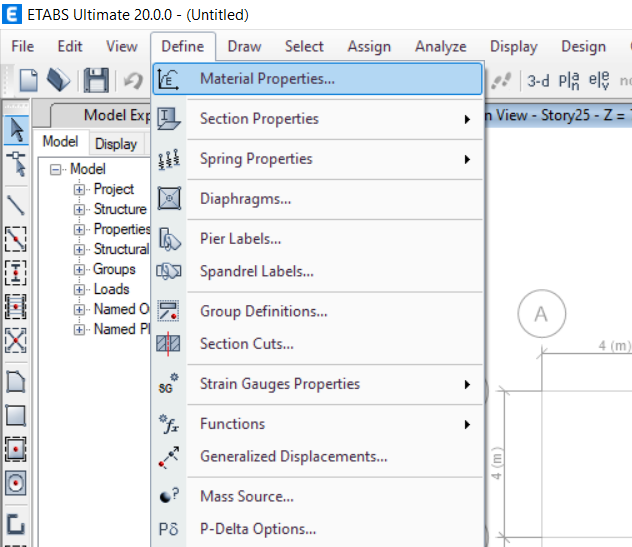Click the P-Delta icon
632x547 pixels.
168,529
